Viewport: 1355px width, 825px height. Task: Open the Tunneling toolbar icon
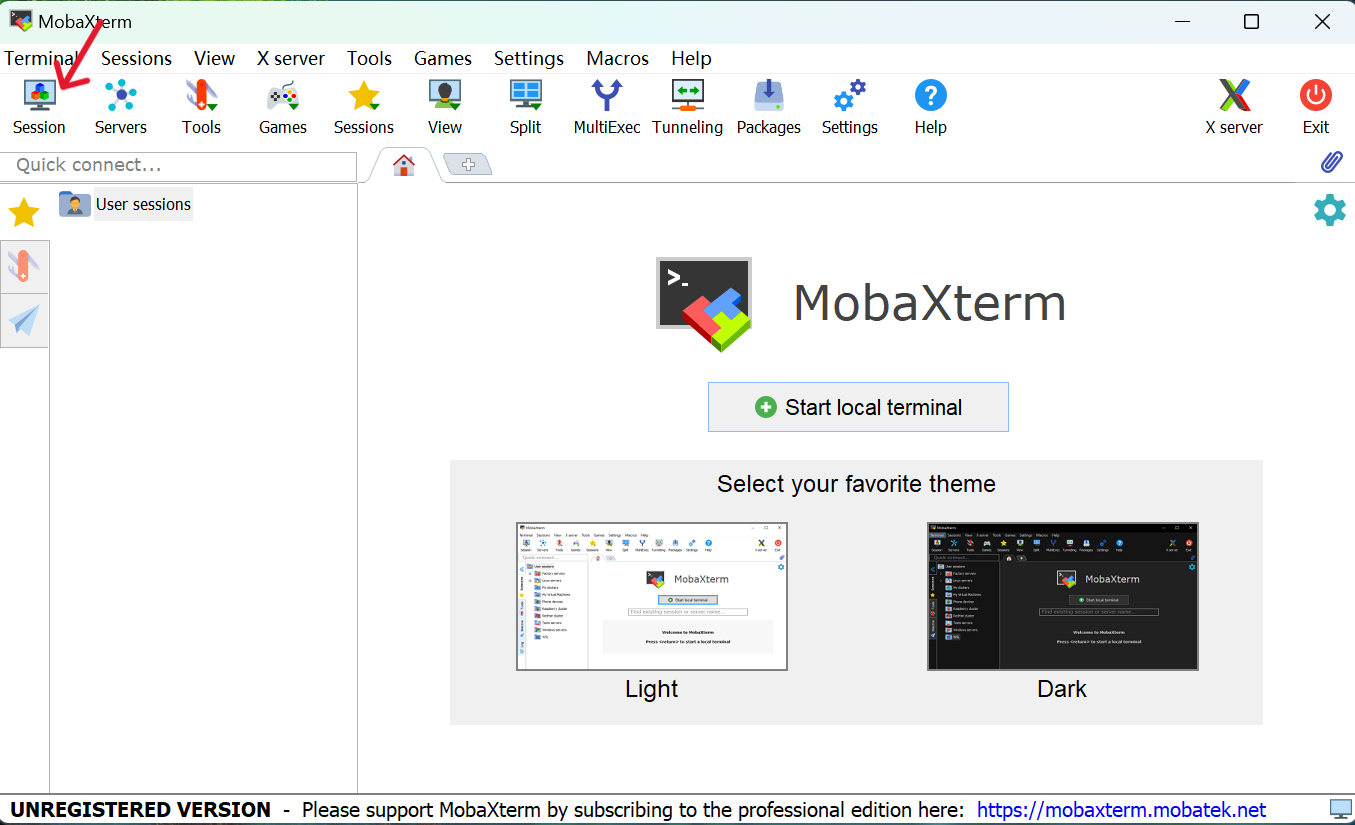click(688, 108)
